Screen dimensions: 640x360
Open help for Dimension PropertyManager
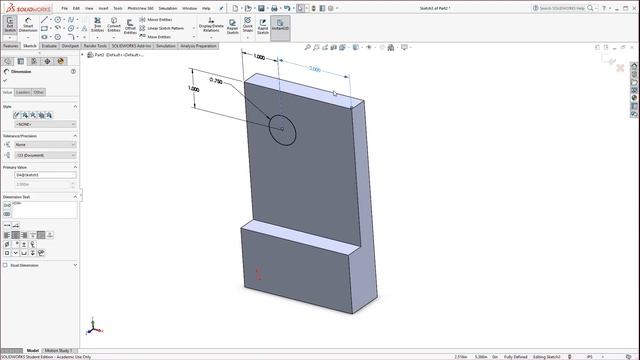click(x=73, y=71)
